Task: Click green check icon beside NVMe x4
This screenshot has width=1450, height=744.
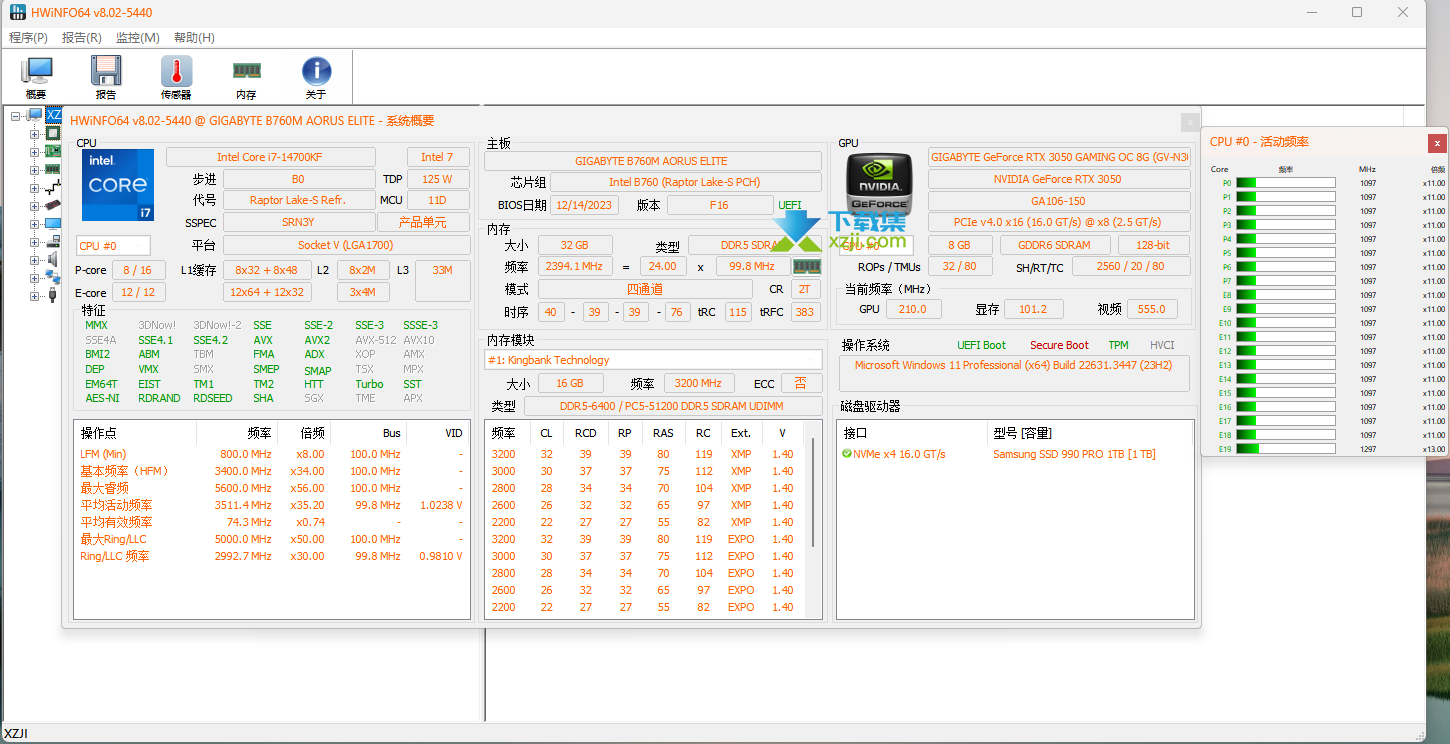Action: coord(847,454)
